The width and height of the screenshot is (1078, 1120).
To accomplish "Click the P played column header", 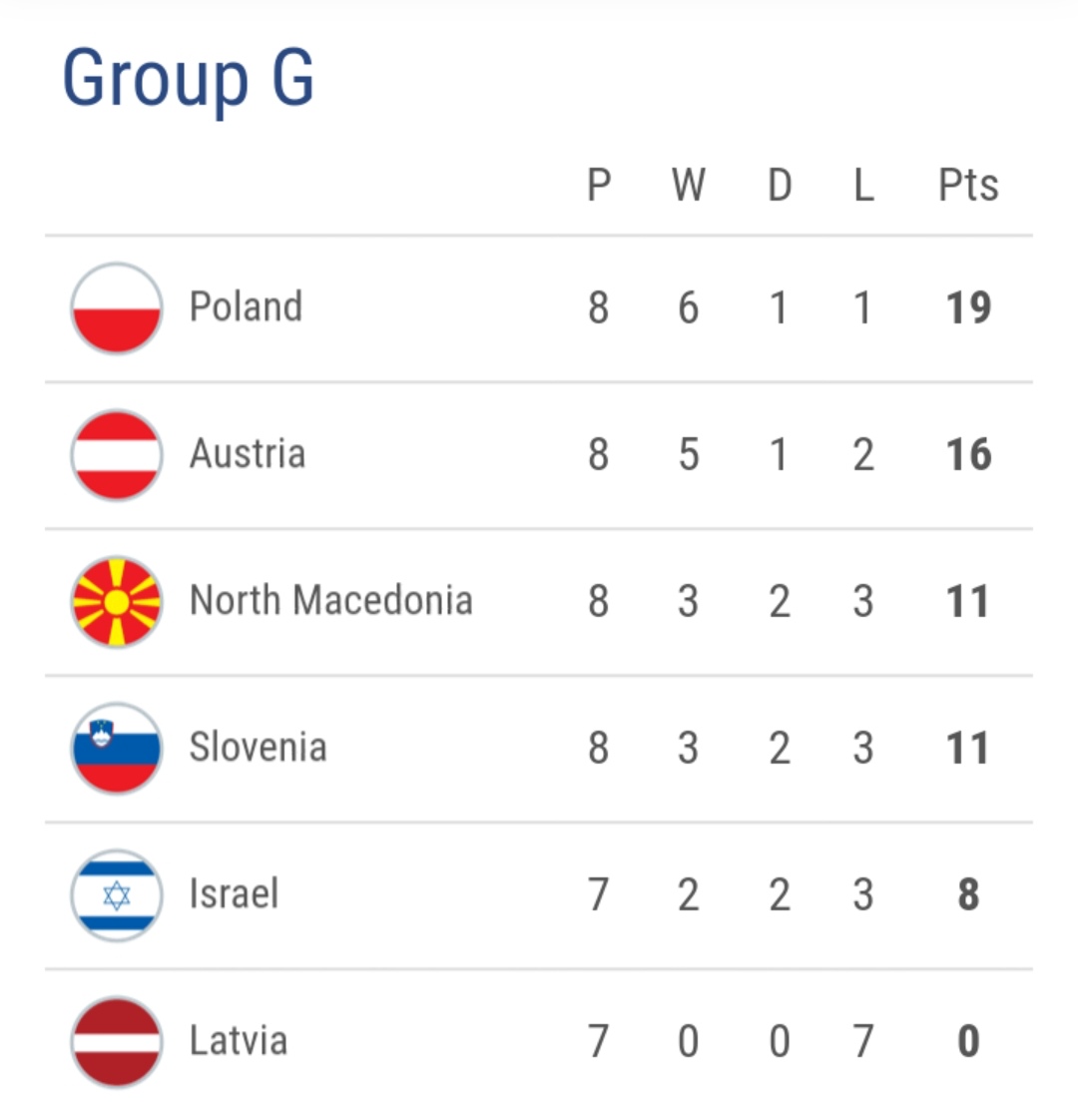I will click(598, 186).
